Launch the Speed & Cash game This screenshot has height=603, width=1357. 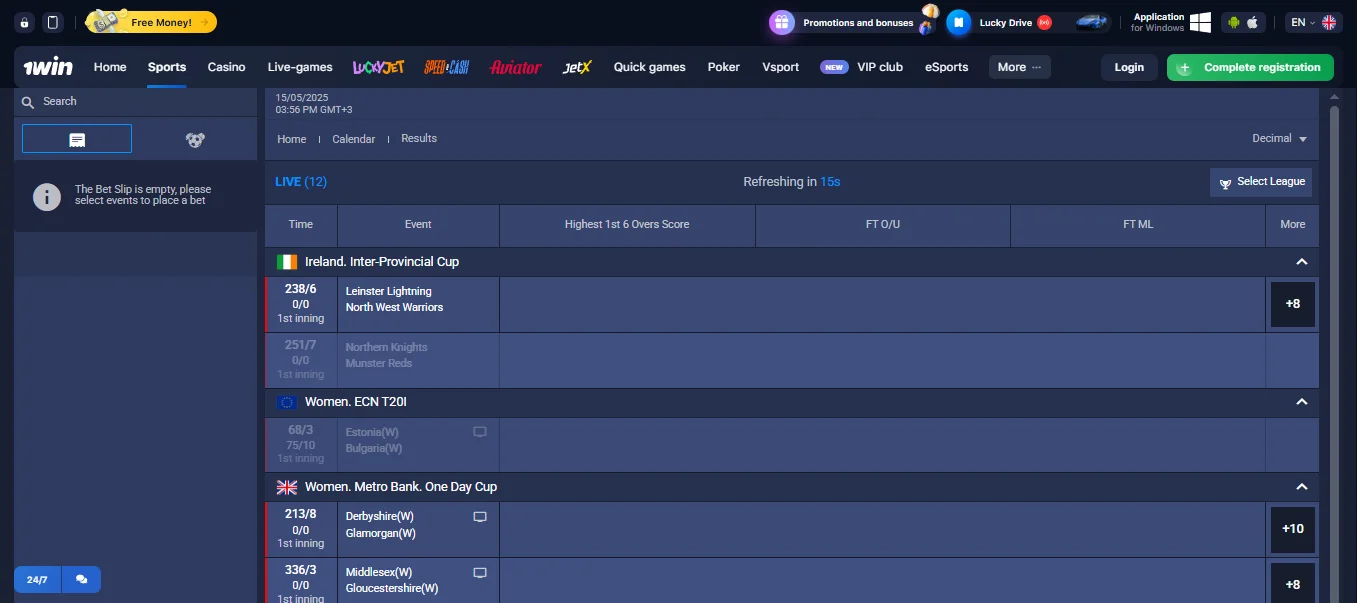(447, 67)
